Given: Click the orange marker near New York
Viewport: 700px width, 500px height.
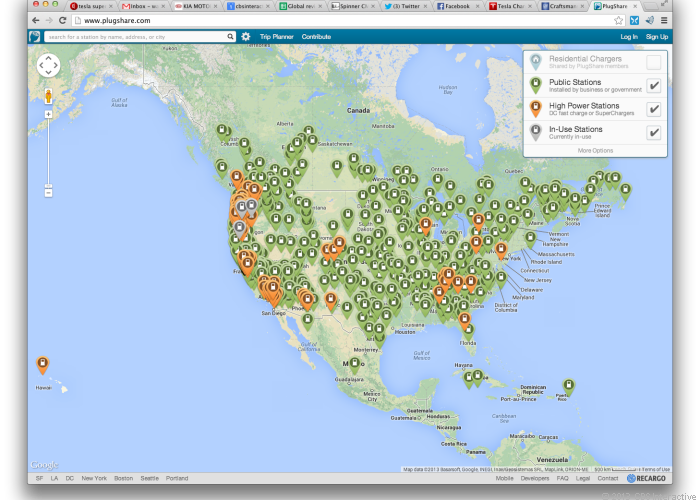Looking at the screenshot, I should click(x=501, y=250).
